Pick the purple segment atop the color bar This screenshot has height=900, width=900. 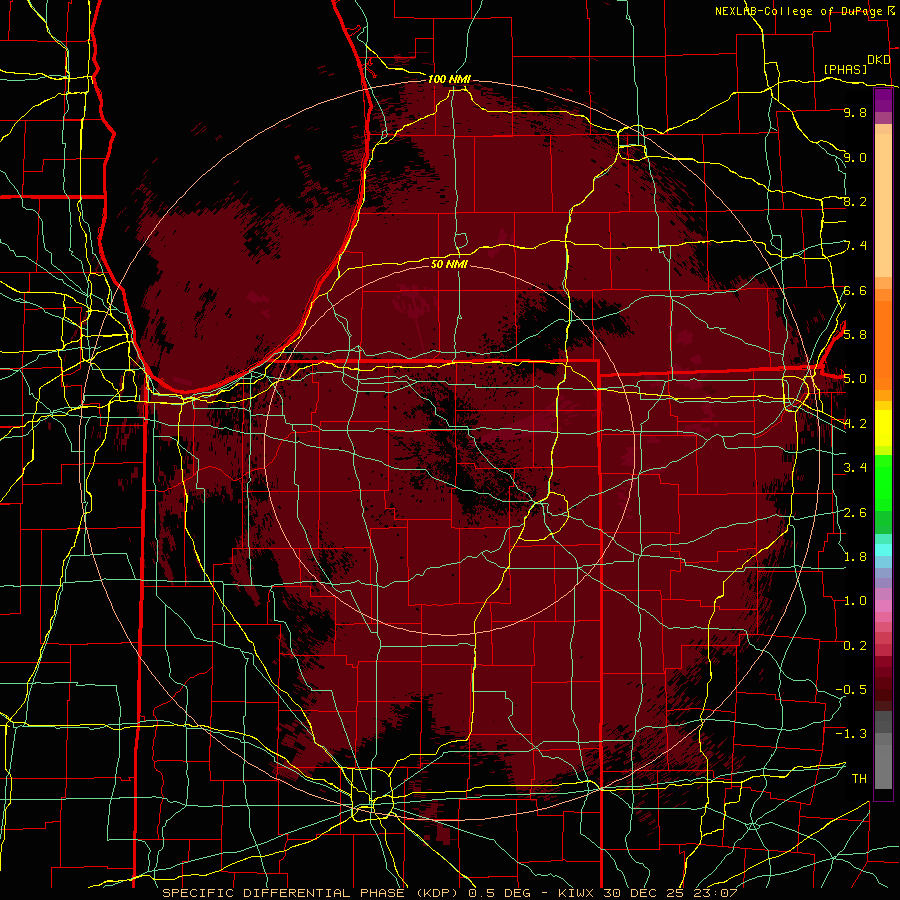click(883, 100)
